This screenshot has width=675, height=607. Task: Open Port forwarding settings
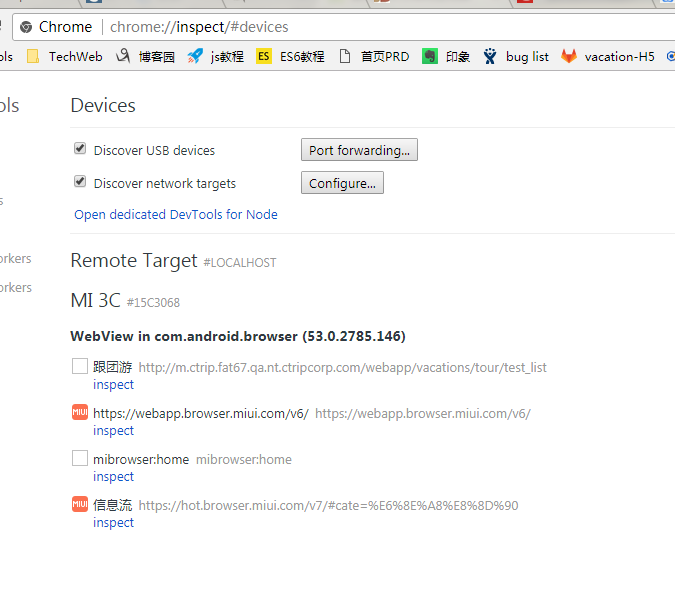[359, 150]
